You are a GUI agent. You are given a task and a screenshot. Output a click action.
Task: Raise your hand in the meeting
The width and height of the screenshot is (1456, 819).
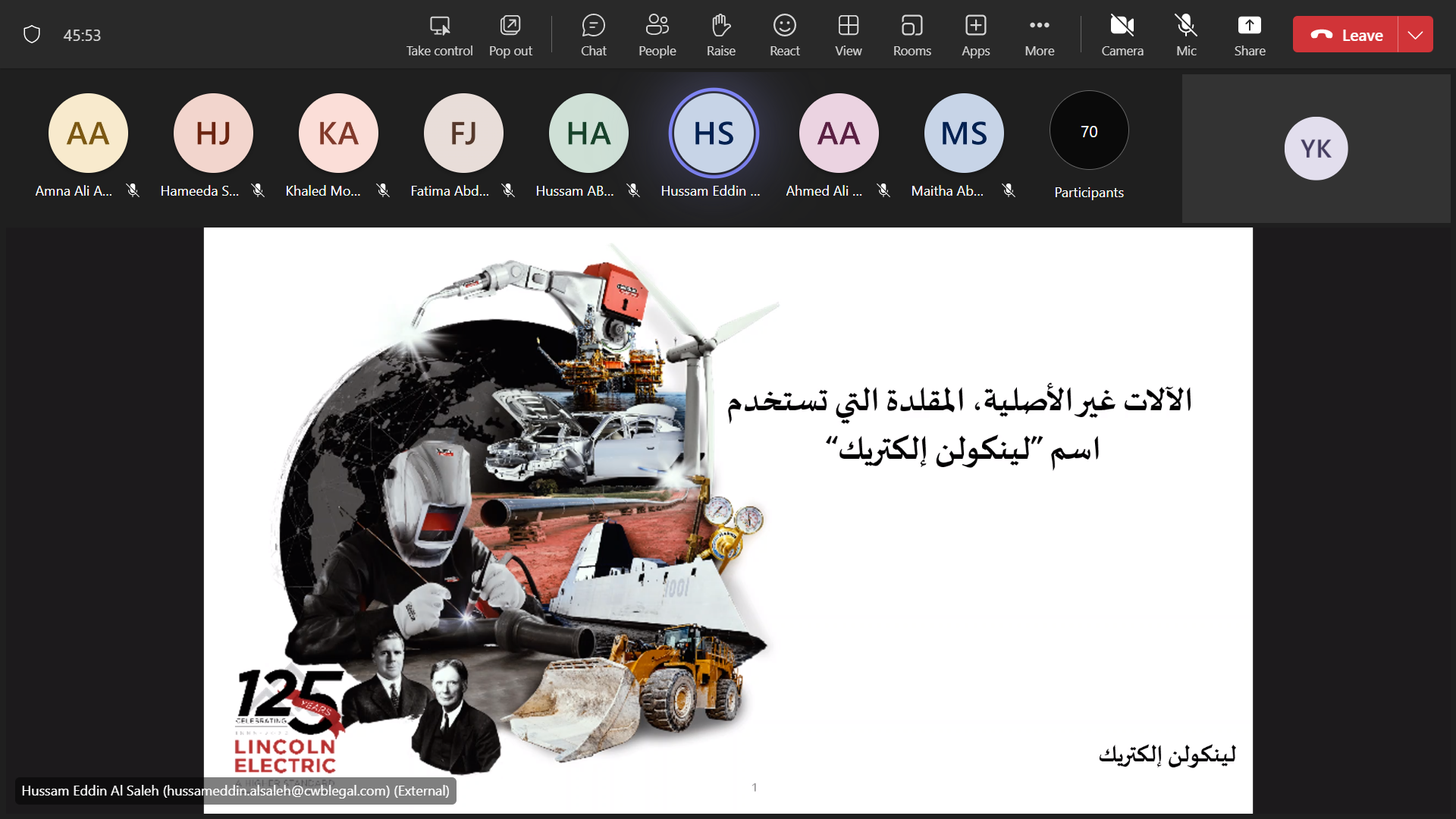point(720,35)
